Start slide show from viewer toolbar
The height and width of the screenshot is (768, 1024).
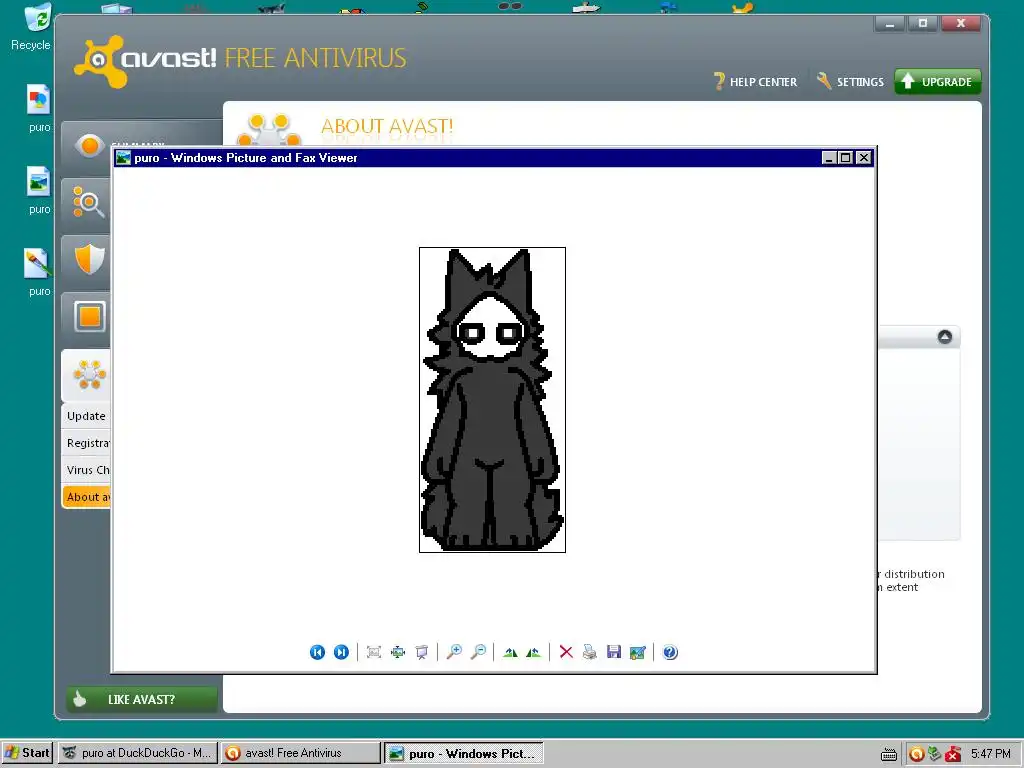click(x=422, y=652)
